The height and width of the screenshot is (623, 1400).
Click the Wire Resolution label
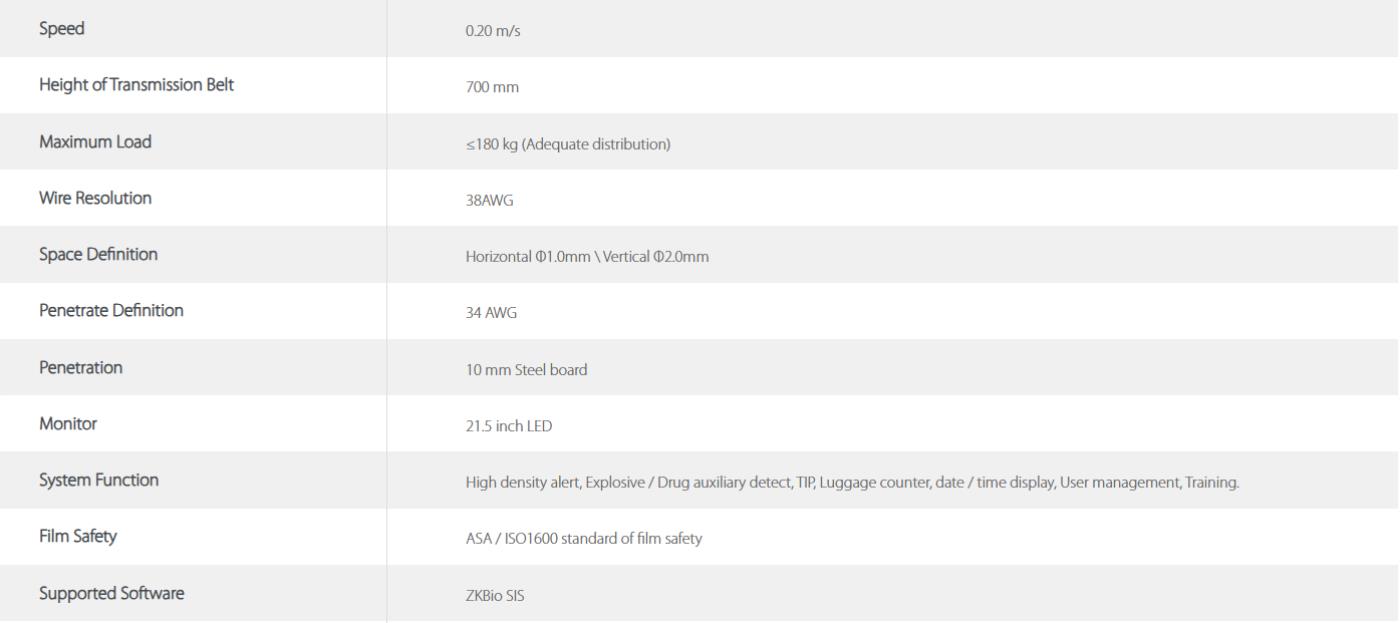[x=95, y=198]
